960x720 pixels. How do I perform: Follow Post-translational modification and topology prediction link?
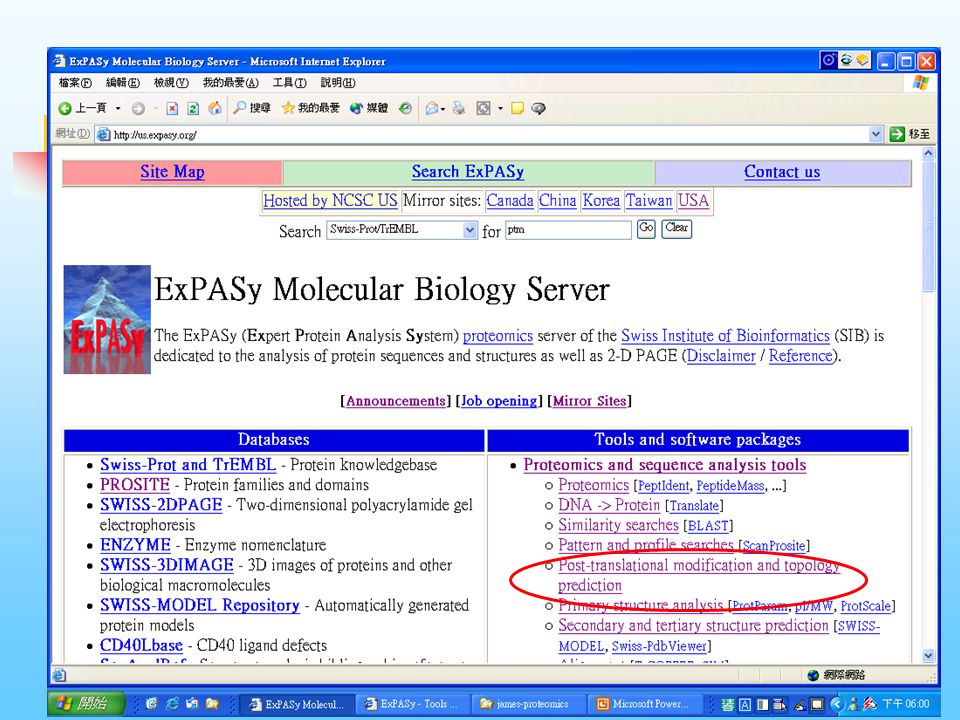coord(699,575)
